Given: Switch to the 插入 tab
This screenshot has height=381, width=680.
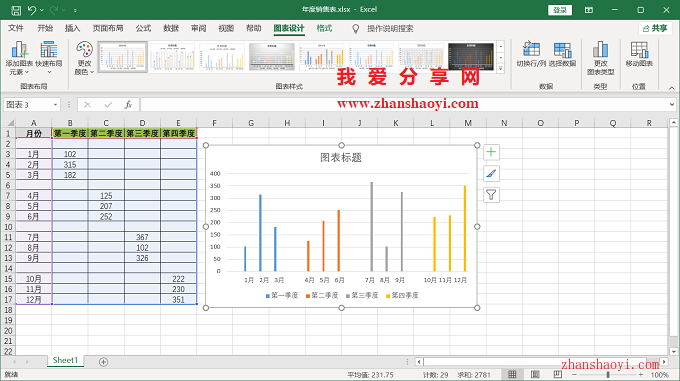Looking at the screenshot, I should coord(72,28).
